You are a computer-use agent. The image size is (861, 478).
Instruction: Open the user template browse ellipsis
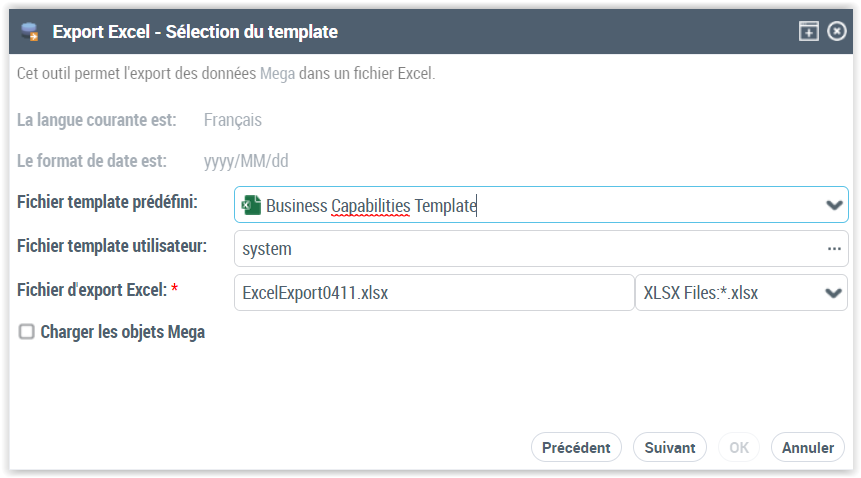834,248
